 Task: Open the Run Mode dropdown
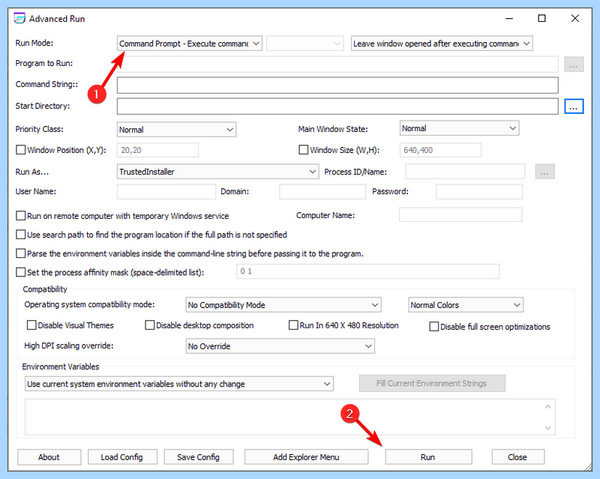tap(189, 44)
